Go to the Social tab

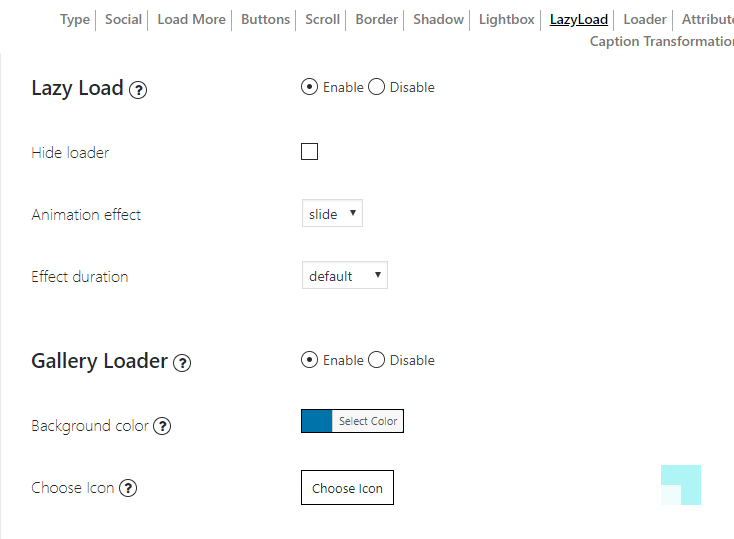click(123, 19)
